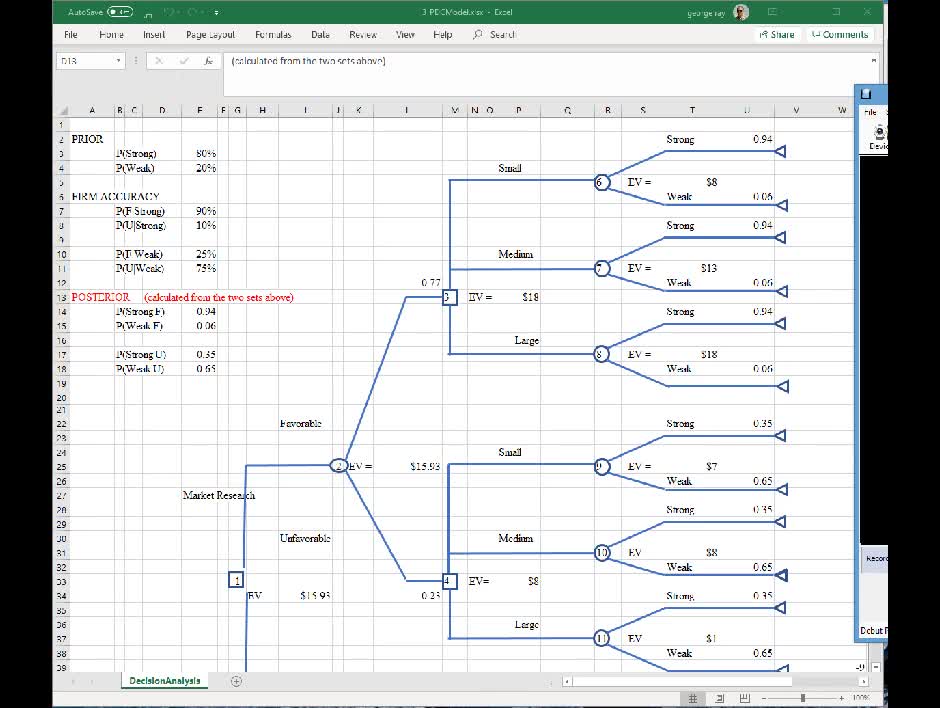940x708 pixels.
Task: Open the Comments button
Action: (839, 34)
